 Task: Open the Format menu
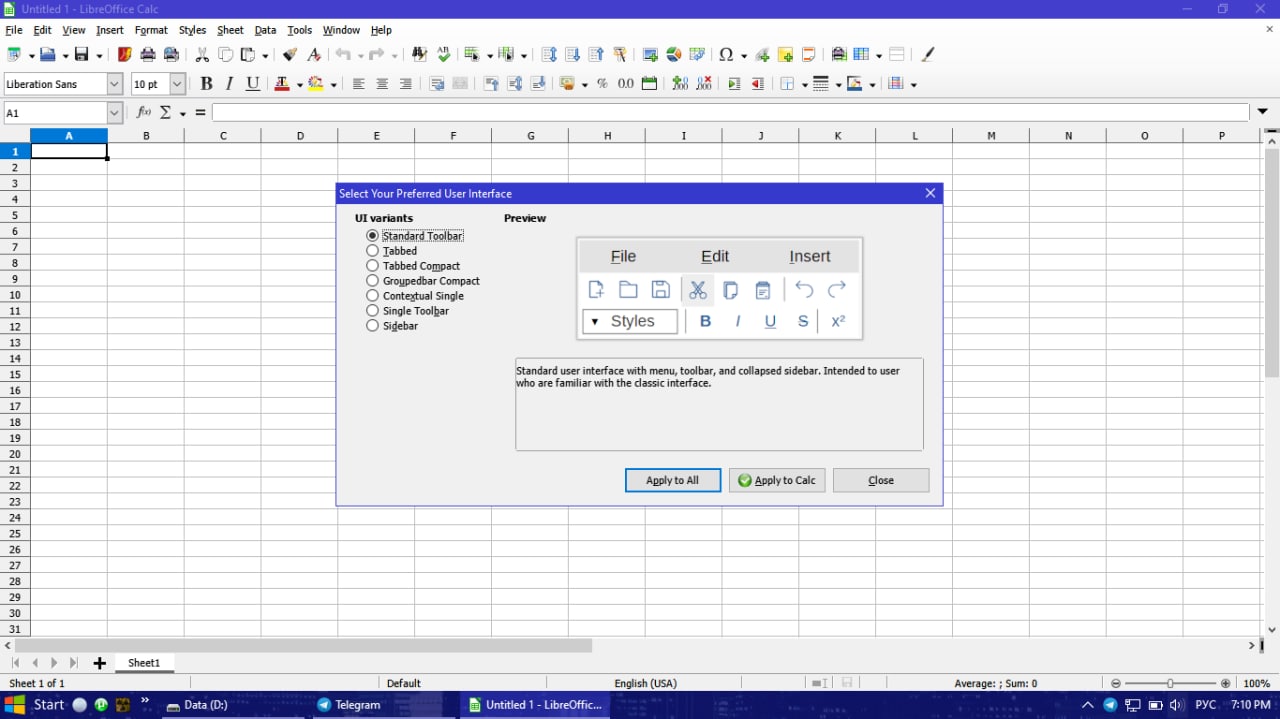click(x=151, y=30)
